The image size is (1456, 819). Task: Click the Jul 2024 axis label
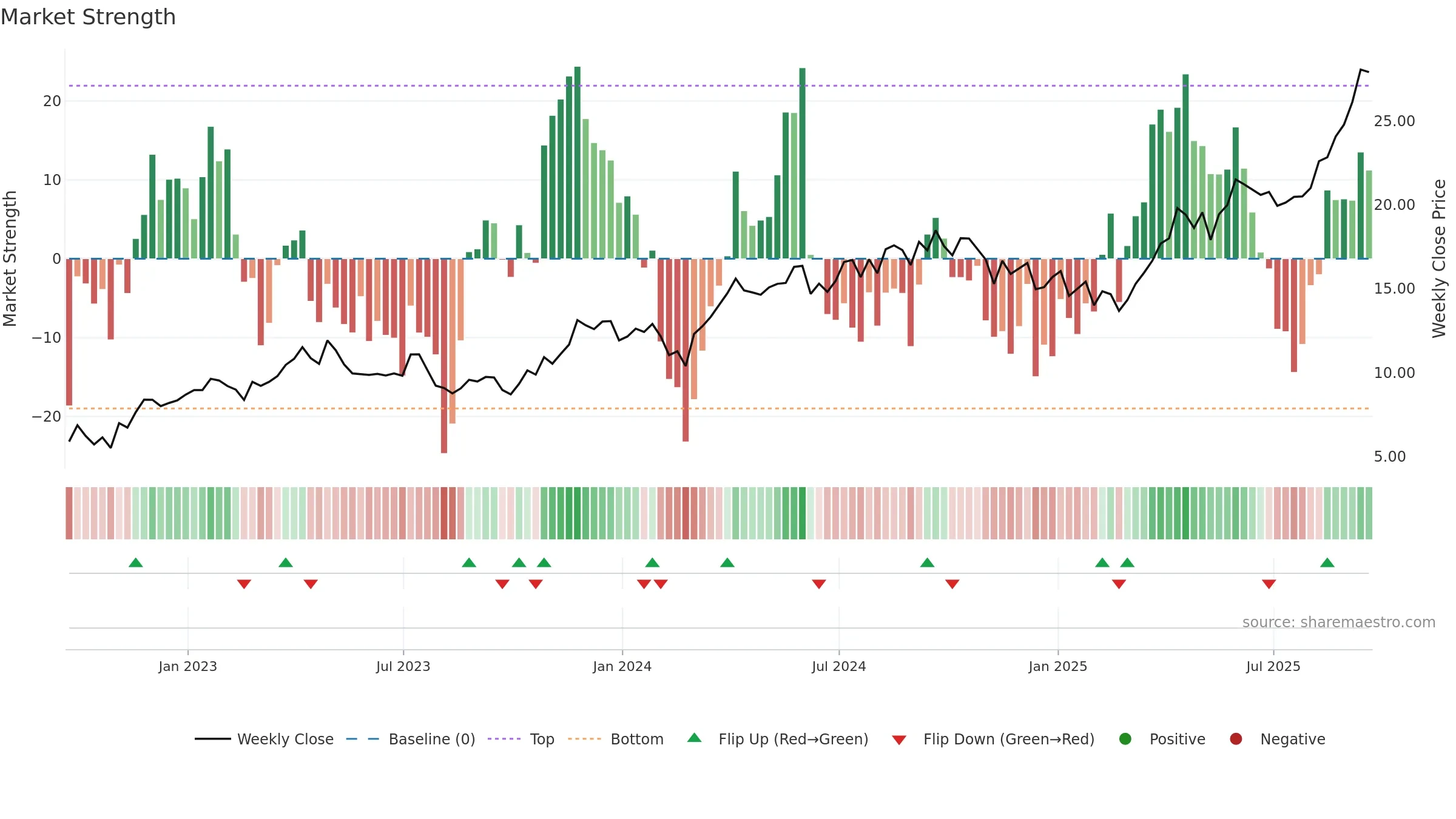point(839,666)
